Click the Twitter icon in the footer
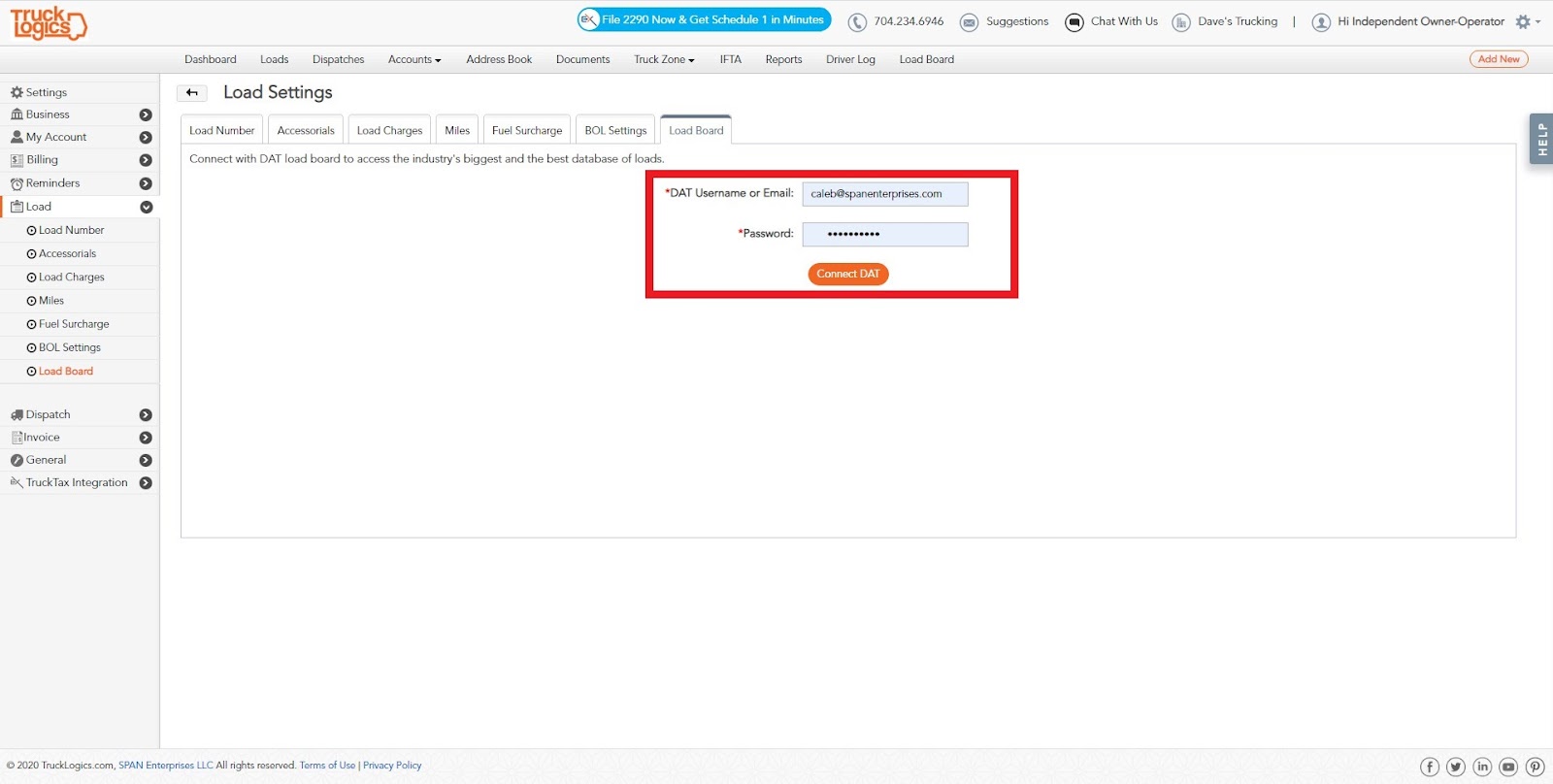The image size is (1553, 784). 1456,767
